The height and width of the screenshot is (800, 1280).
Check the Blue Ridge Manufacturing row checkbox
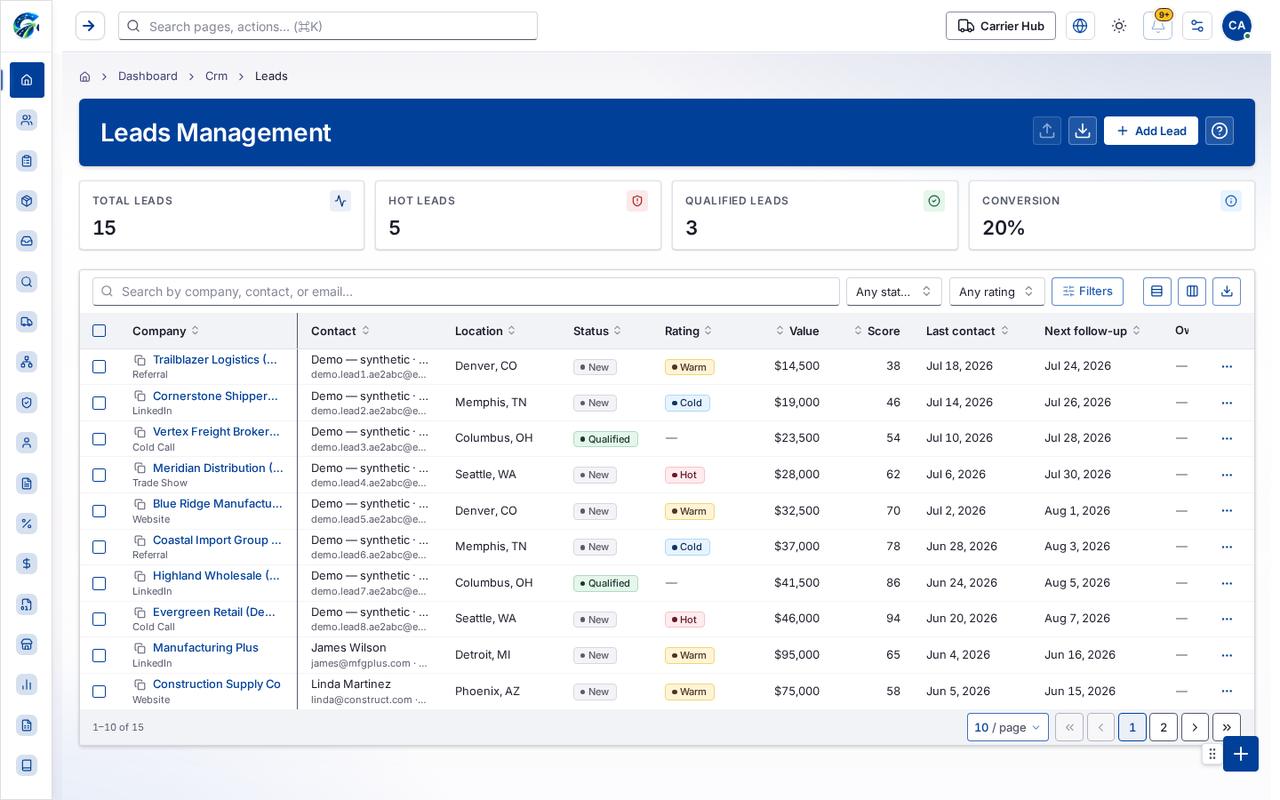coord(99,511)
